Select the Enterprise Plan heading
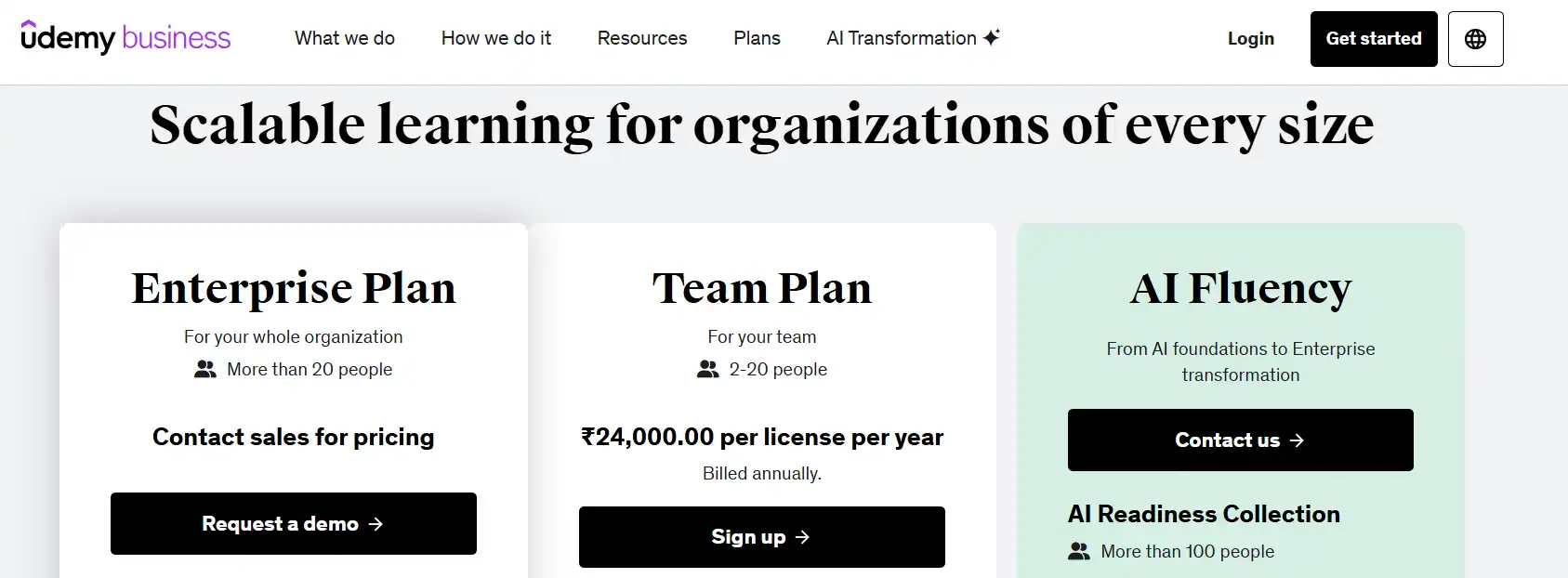The image size is (1568, 578). pos(294,288)
